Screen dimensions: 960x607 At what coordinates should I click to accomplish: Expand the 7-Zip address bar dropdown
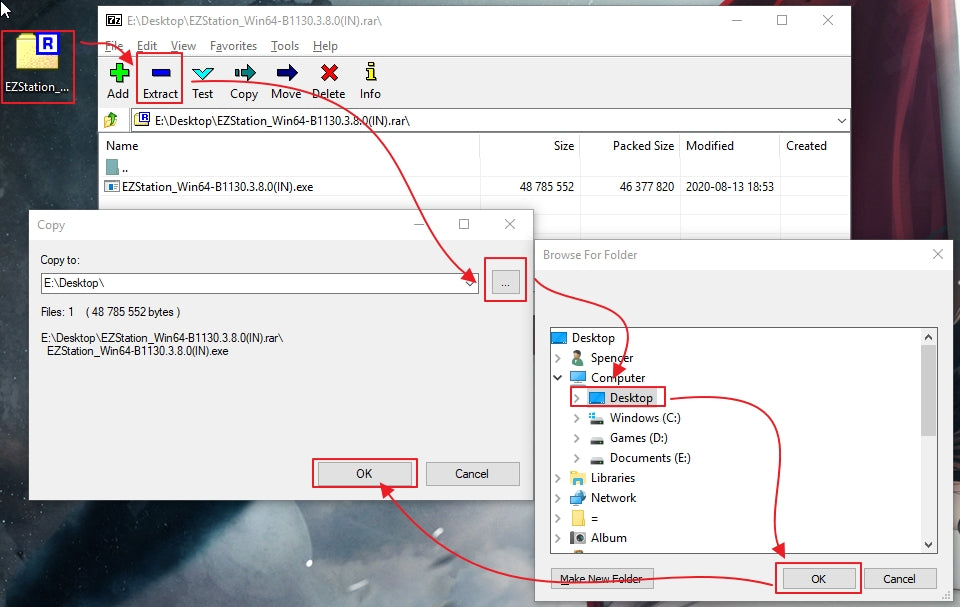[x=841, y=120]
